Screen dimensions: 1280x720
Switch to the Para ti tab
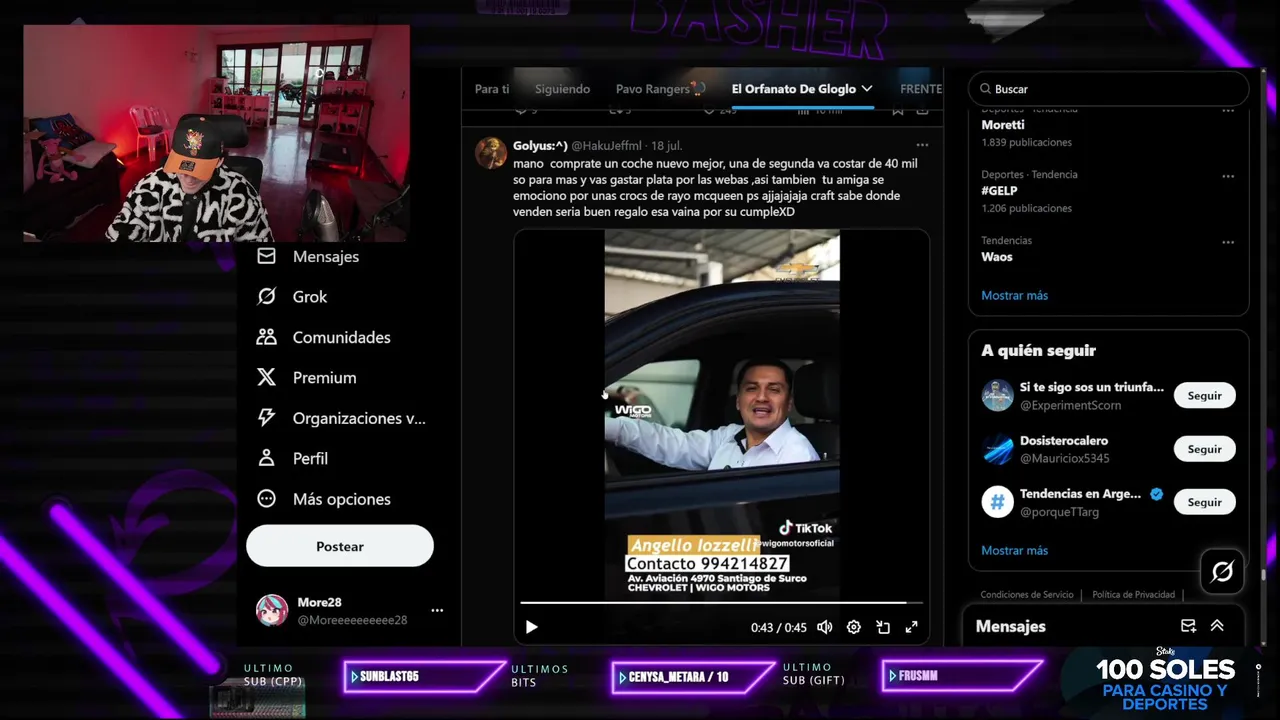click(x=492, y=89)
